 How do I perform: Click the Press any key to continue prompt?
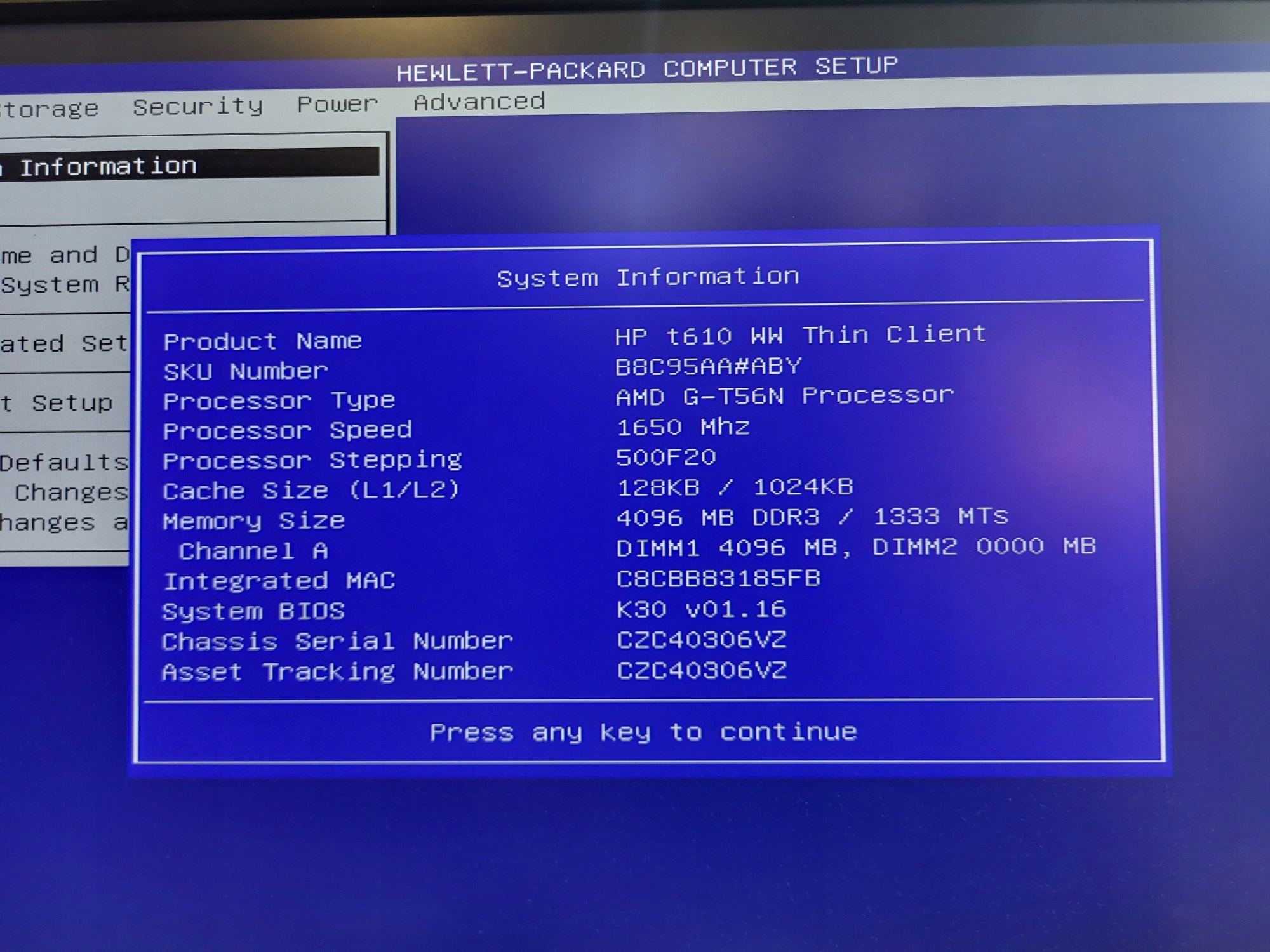pos(643,732)
